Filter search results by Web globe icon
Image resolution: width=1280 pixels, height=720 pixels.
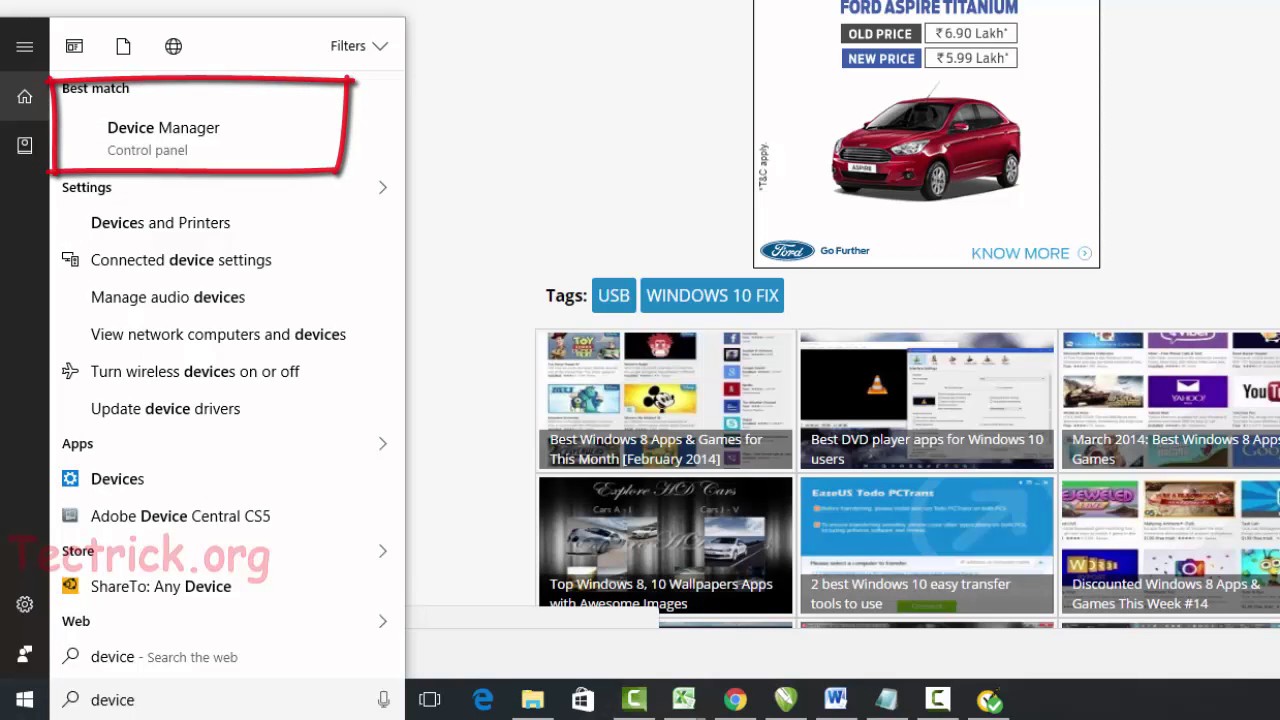[173, 46]
